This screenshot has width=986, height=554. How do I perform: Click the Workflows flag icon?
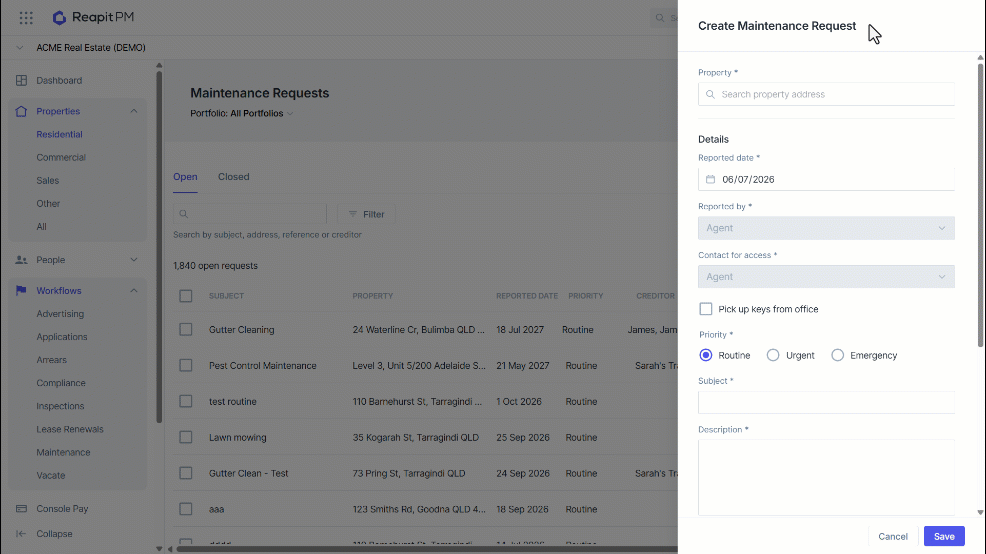pyautogui.click(x=21, y=291)
